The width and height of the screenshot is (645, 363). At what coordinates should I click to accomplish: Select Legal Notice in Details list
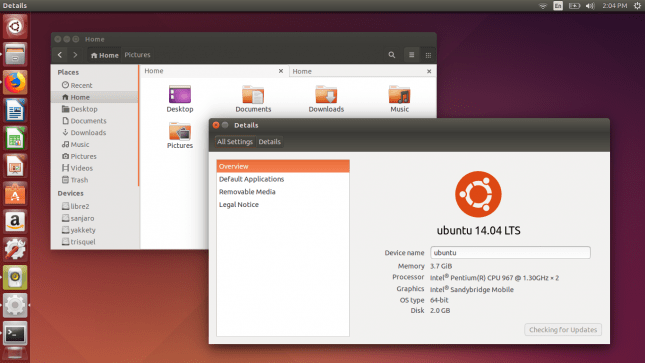pyautogui.click(x=283, y=205)
